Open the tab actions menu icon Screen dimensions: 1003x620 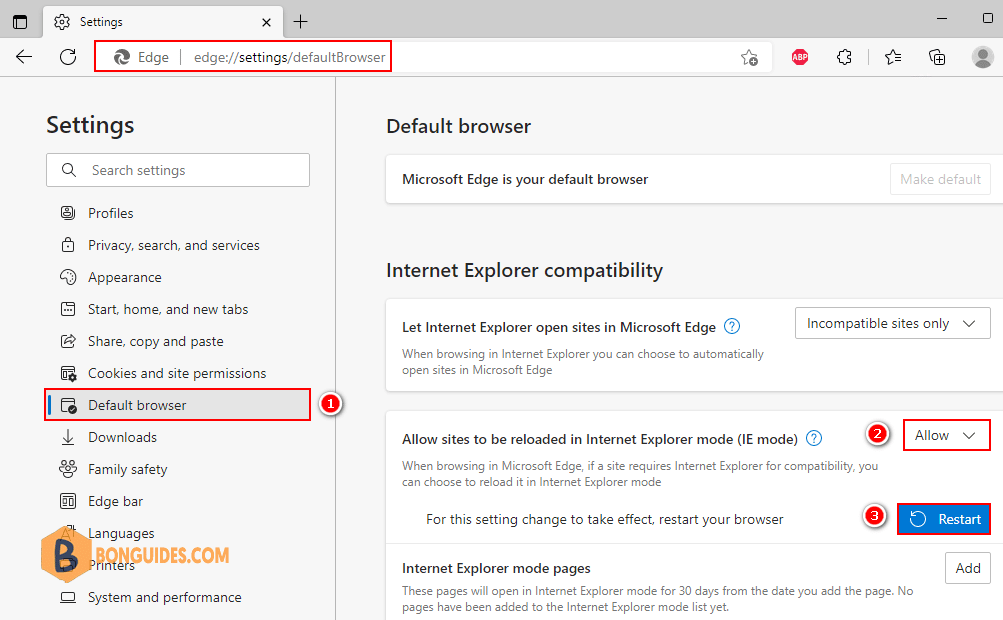pyautogui.click(x=20, y=22)
